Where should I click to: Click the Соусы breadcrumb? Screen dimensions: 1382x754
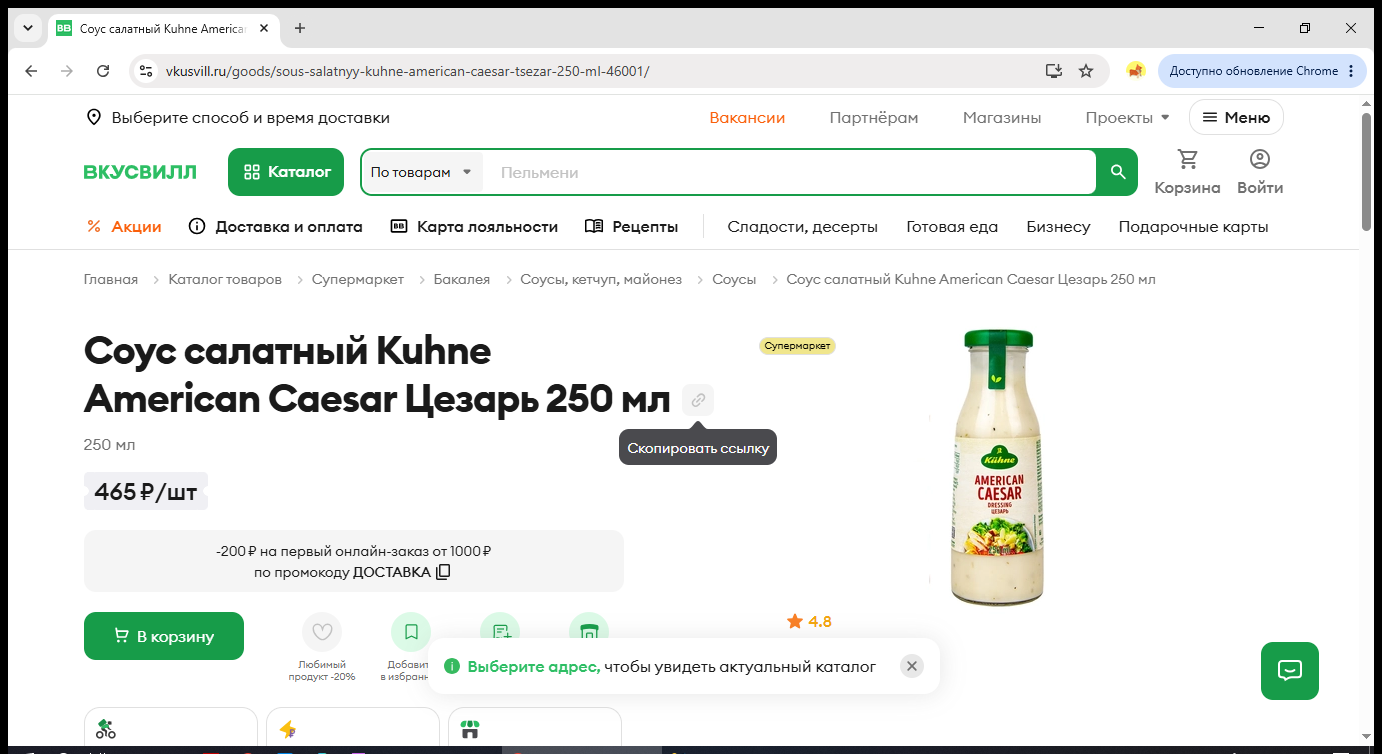[734, 280]
